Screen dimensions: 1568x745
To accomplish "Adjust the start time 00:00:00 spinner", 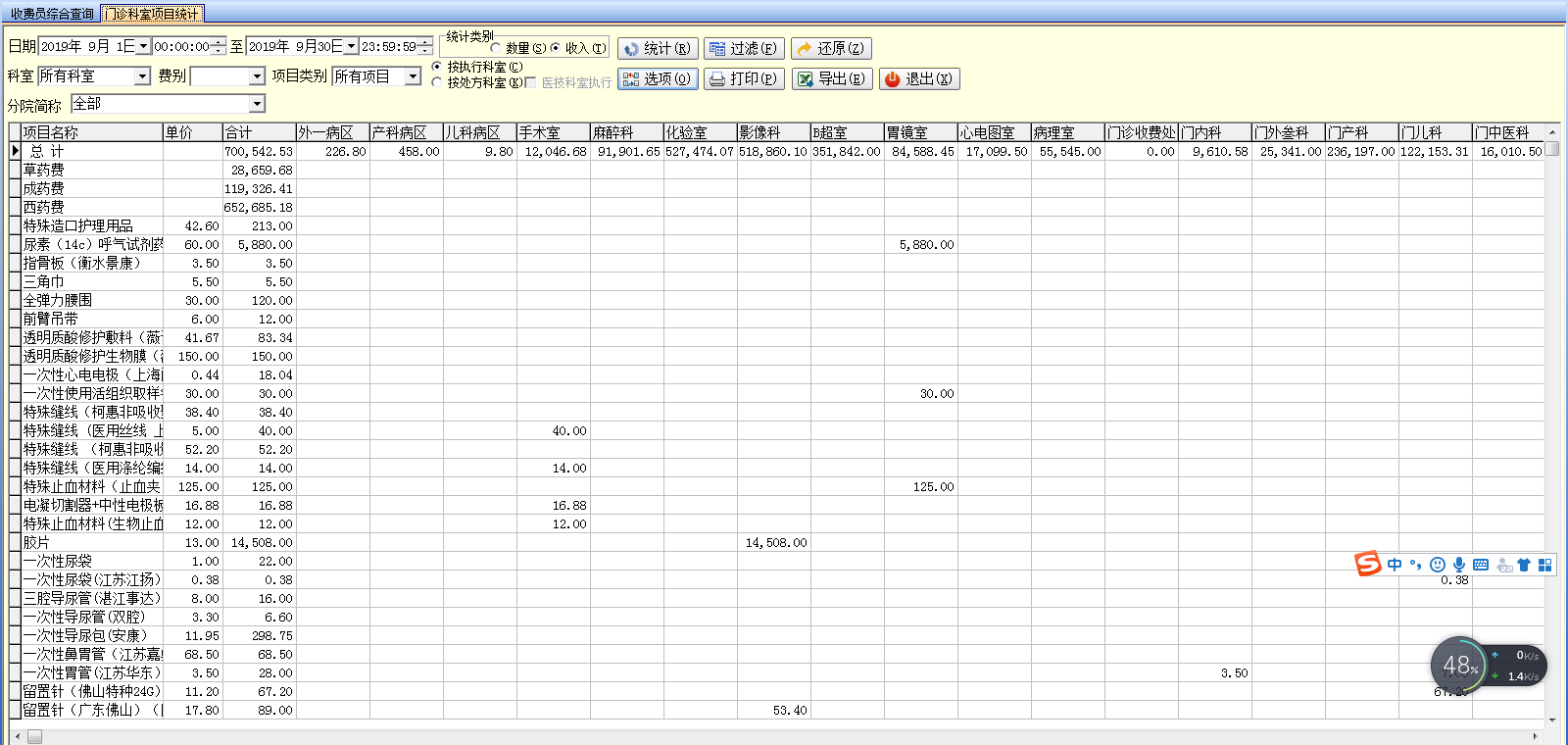I will tap(219, 46).
